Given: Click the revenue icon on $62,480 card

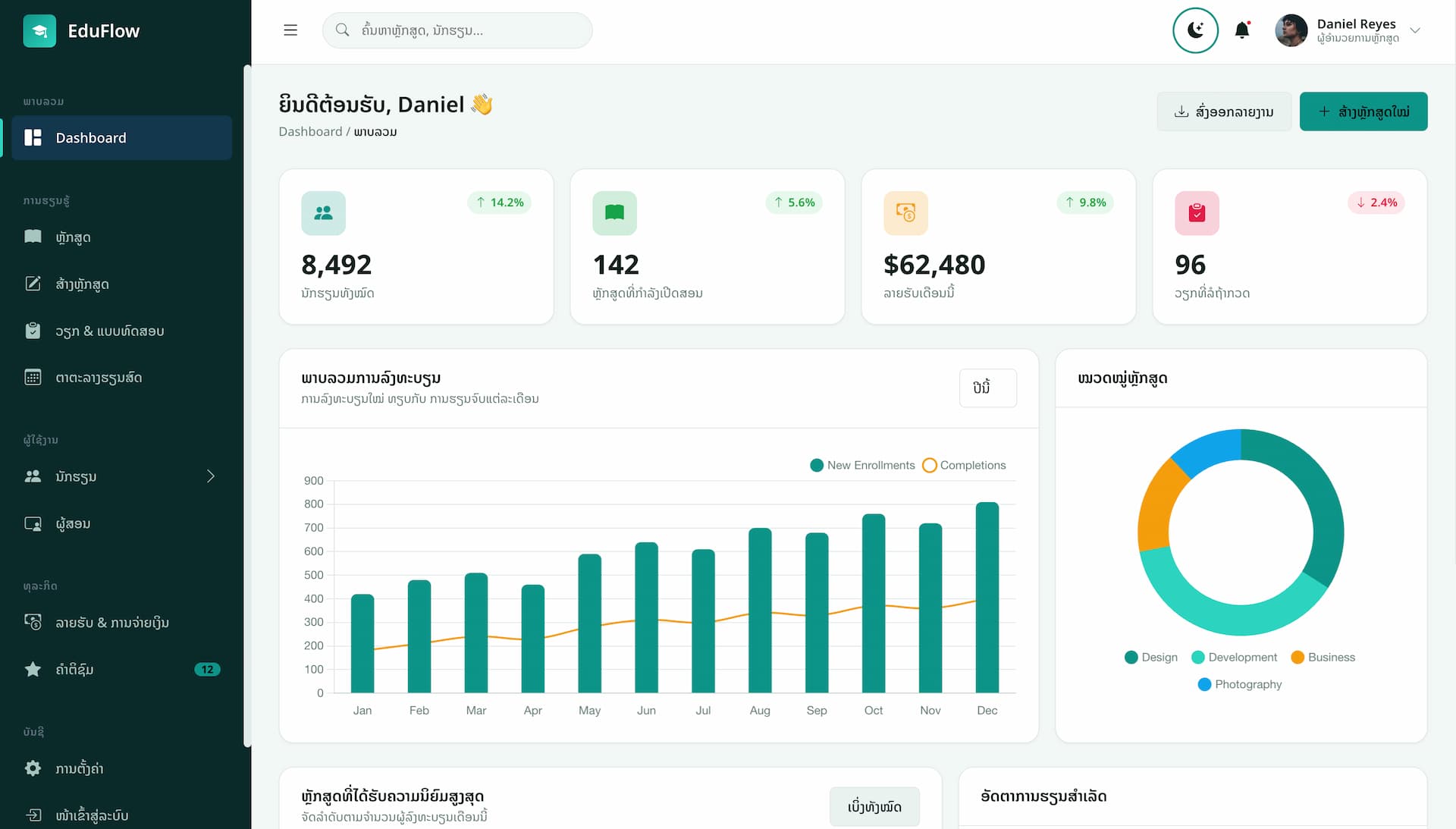Looking at the screenshot, I should tap(905, 213).
